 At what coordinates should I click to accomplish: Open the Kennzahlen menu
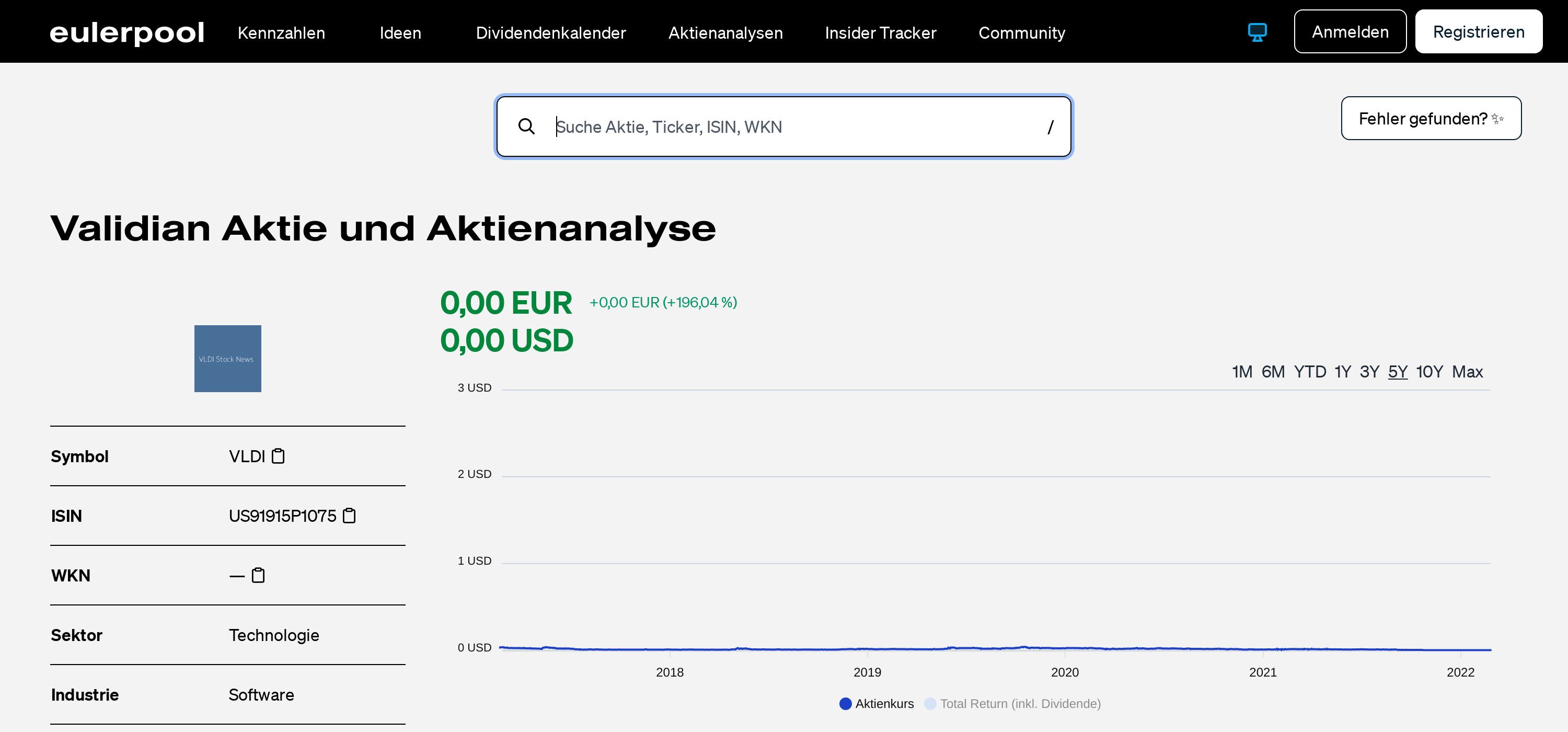(x=281, y=33)
